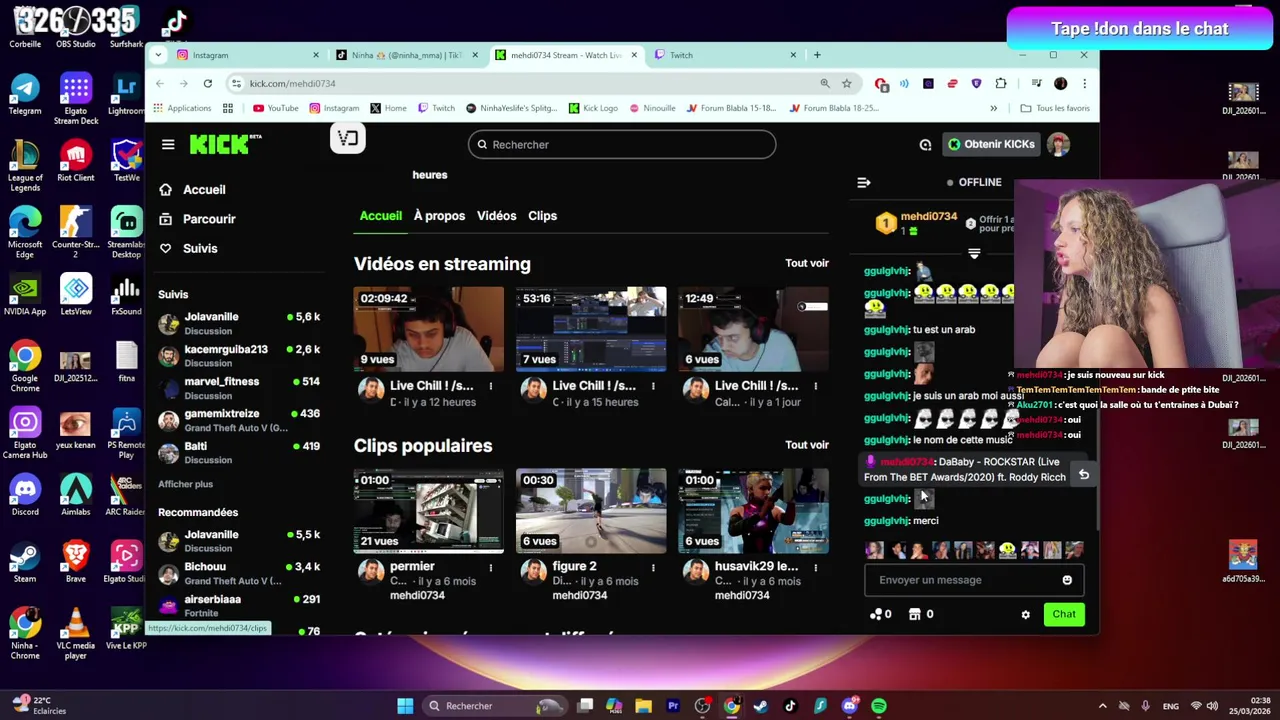This screenshot has height=720, width=1280.
Task: Switch to the Ninha TikTok browser tab
Action: point(404,55)
